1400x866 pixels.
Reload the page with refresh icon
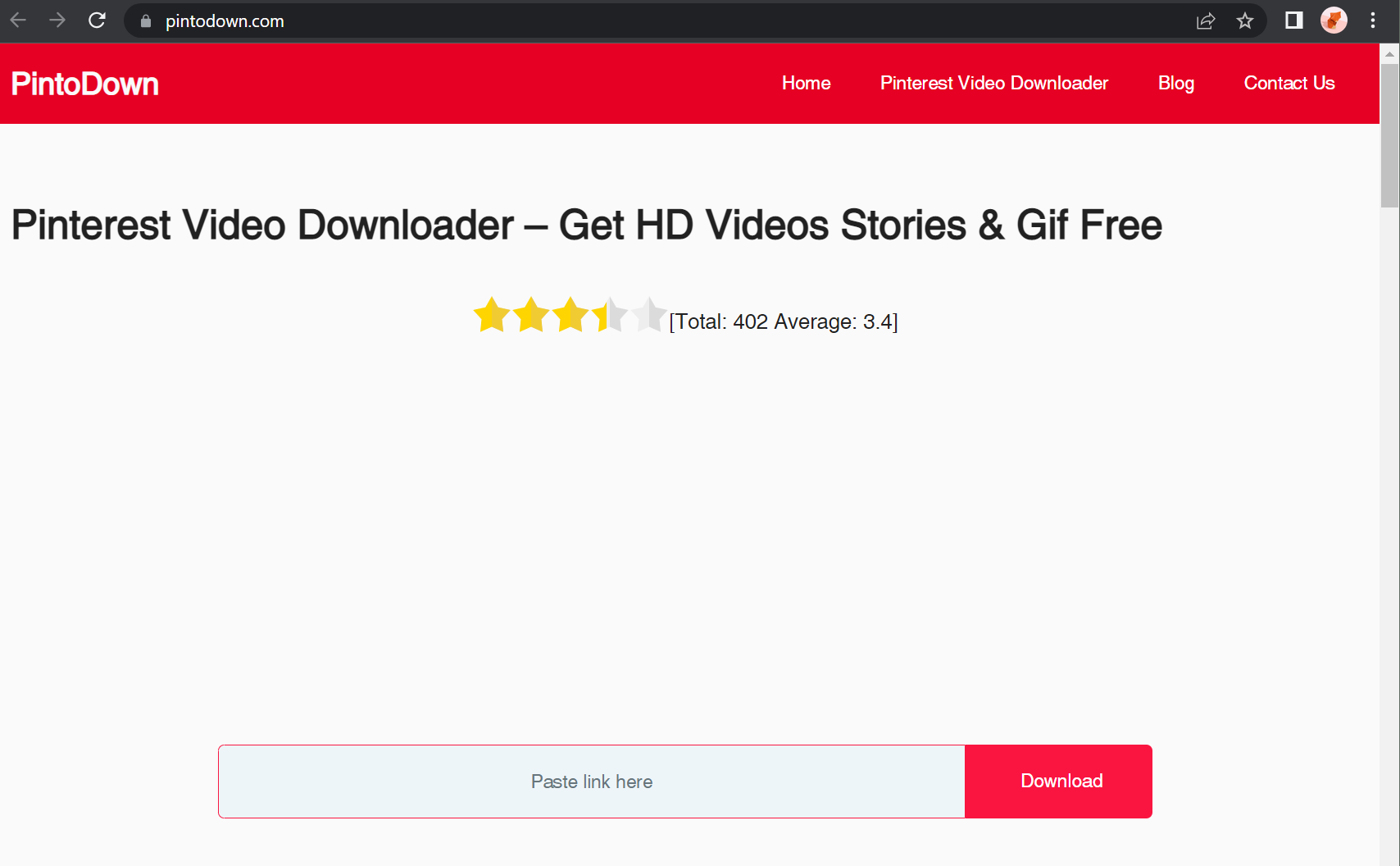[97, 21]
